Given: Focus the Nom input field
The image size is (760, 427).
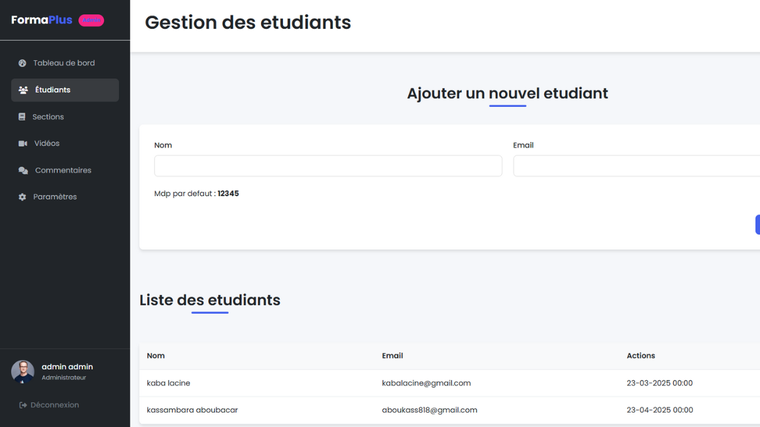Looking at the screenshot, I should click(328, 166).
